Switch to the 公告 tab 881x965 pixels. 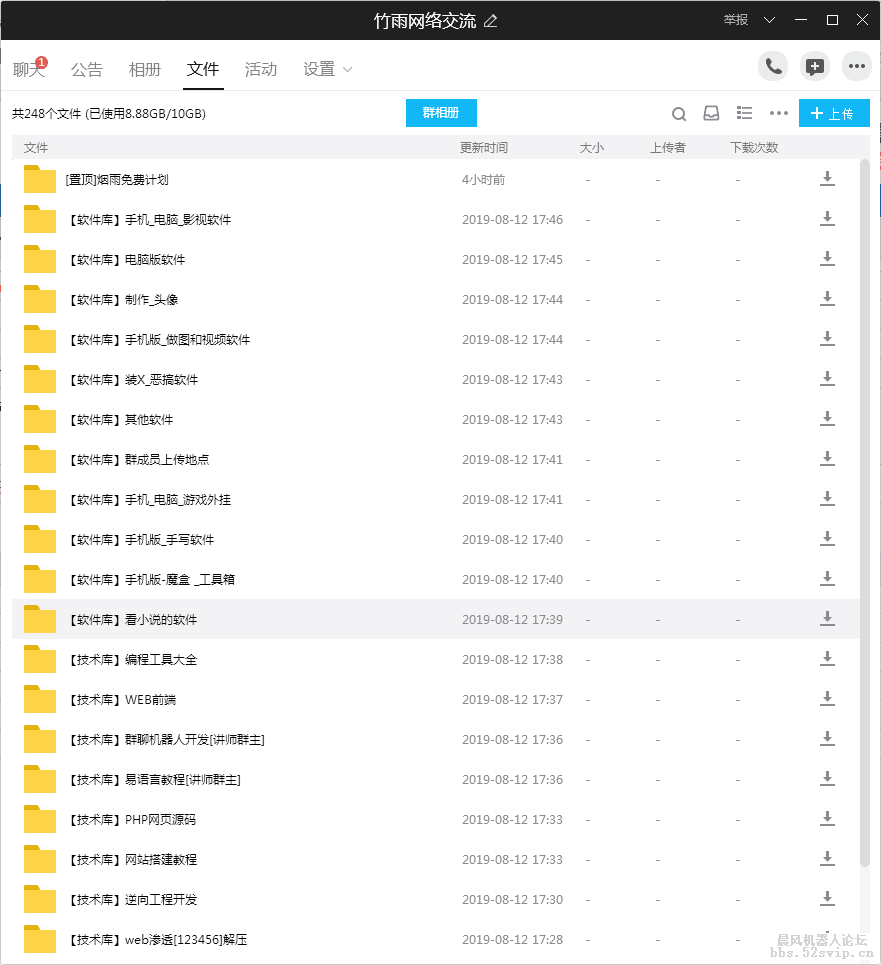tap(87, 69)
